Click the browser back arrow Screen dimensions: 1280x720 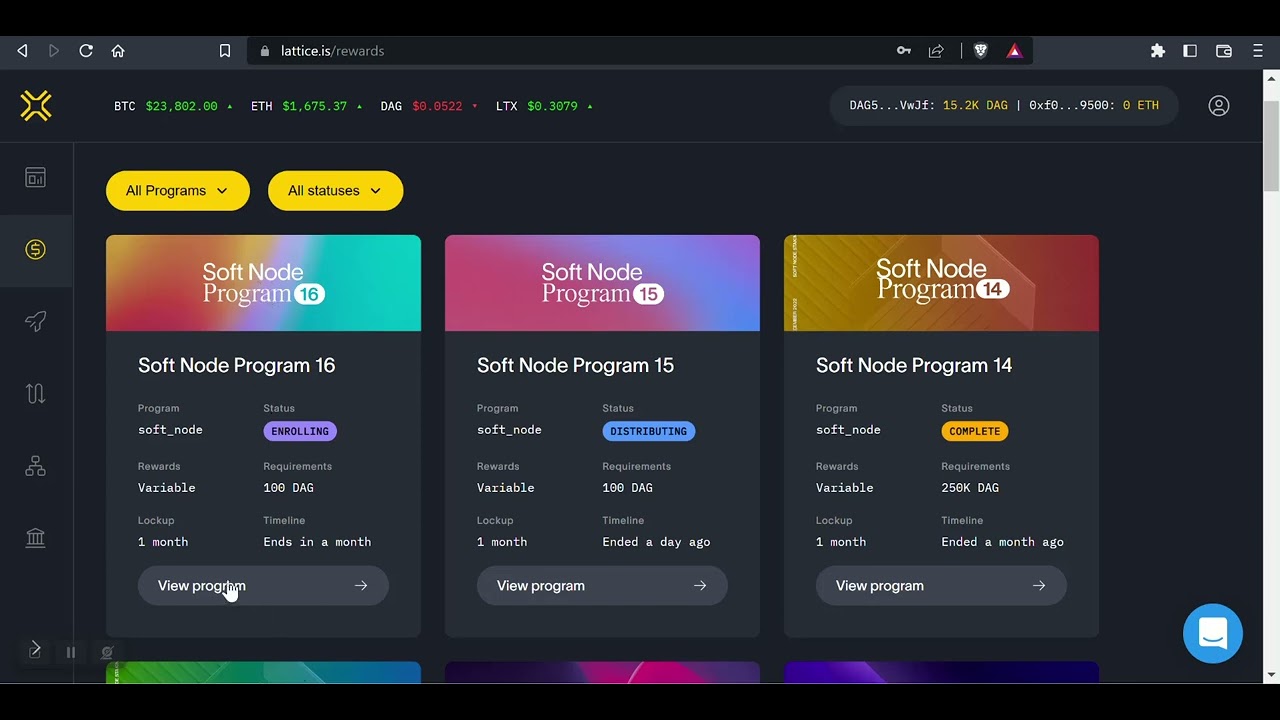(22, 51)
